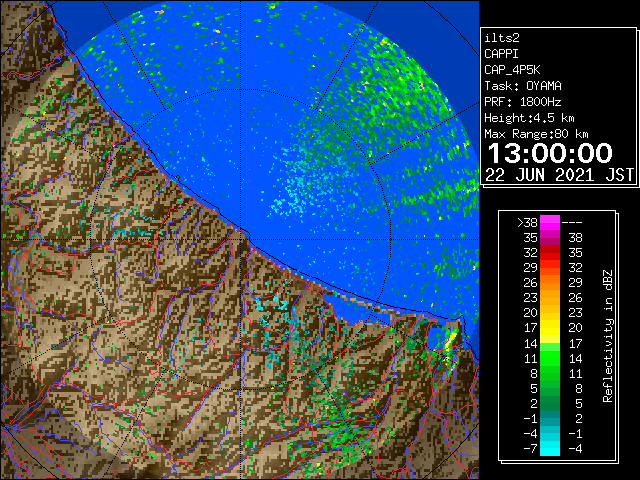
Task: Pick the orange swatch for 26–29 dBZ
Action: point(550,283)
